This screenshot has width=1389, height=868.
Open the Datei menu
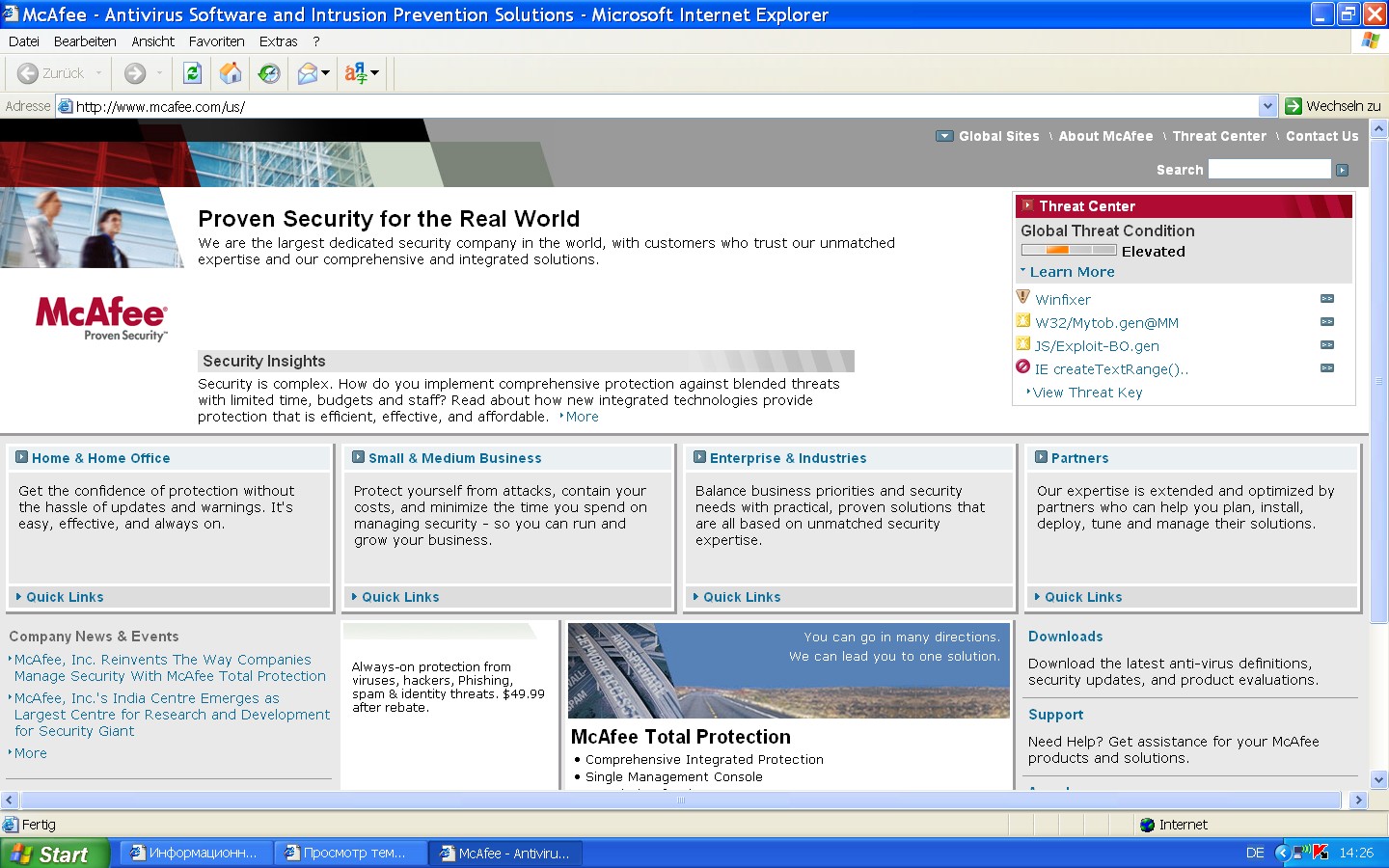(x=24, y=41)
